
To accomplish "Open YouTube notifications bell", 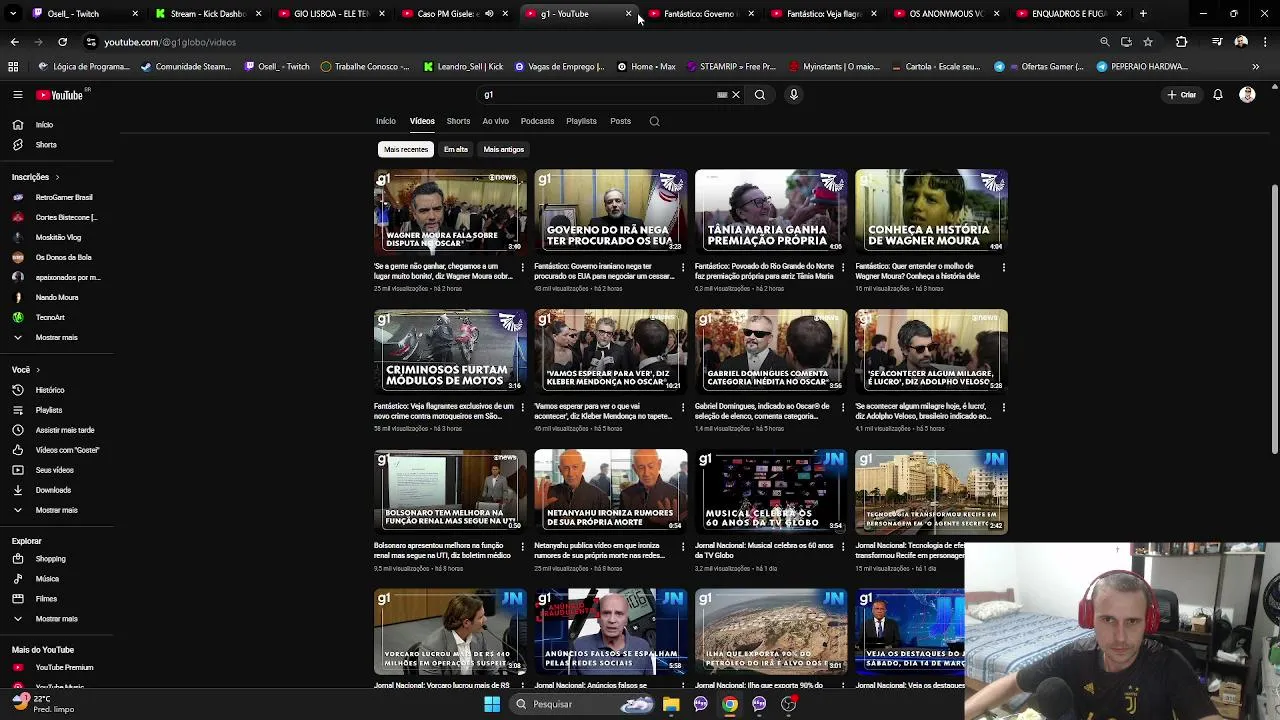I will (1218, 95).
